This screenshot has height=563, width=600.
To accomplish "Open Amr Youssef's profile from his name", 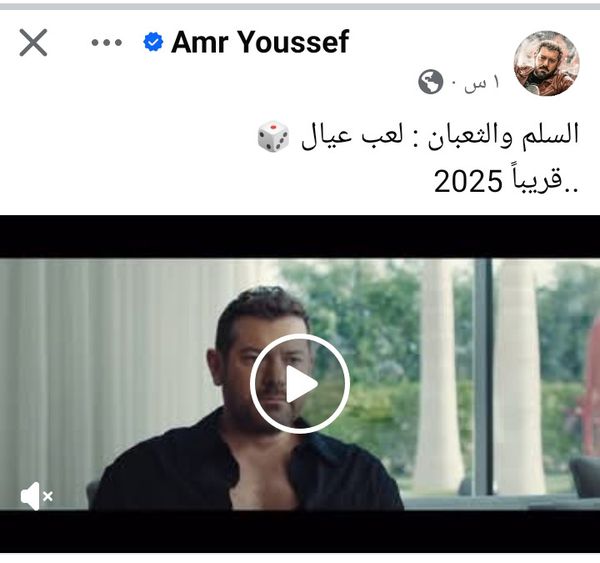I will point(260,42).
